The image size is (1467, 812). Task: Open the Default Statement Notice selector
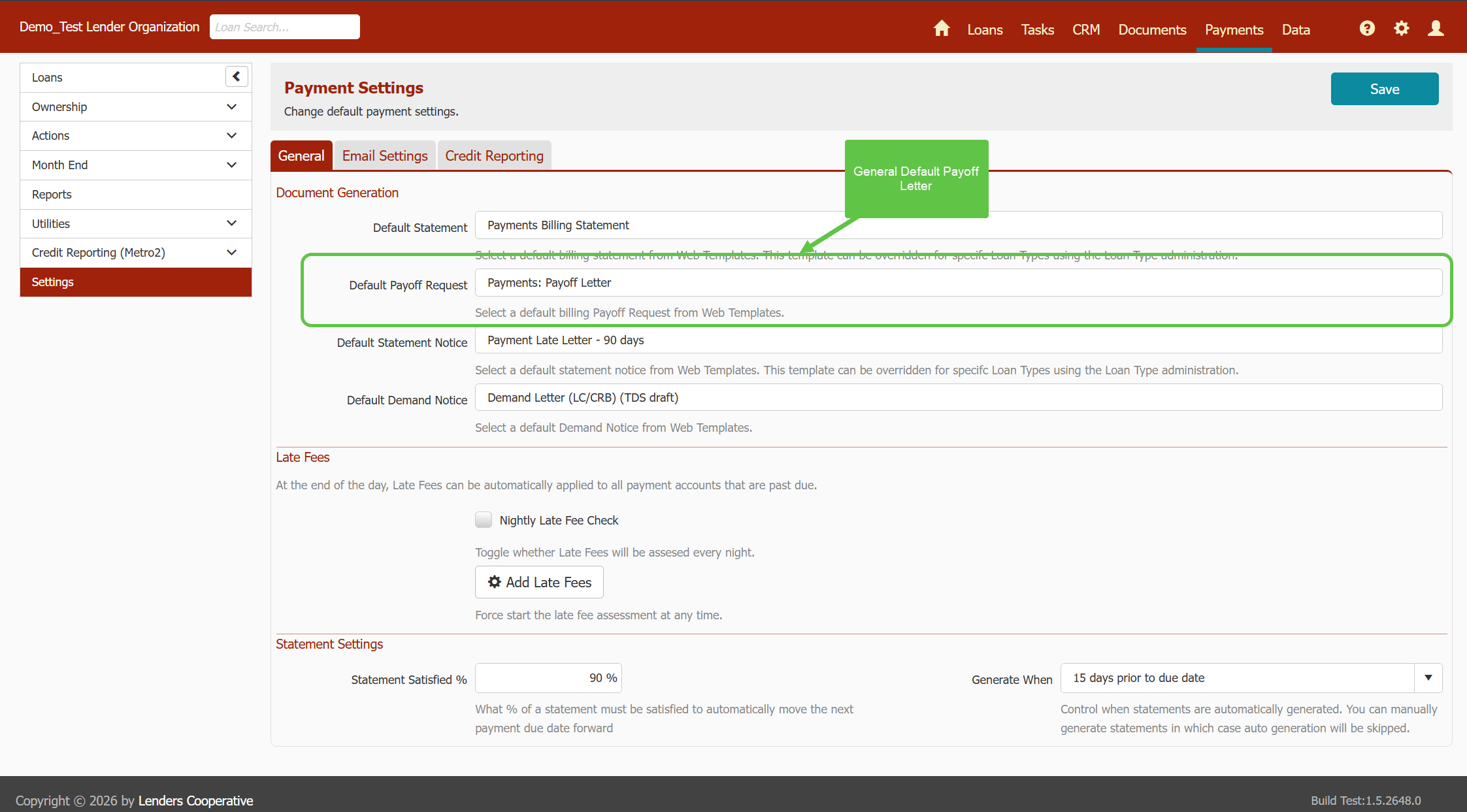point(959,340)
